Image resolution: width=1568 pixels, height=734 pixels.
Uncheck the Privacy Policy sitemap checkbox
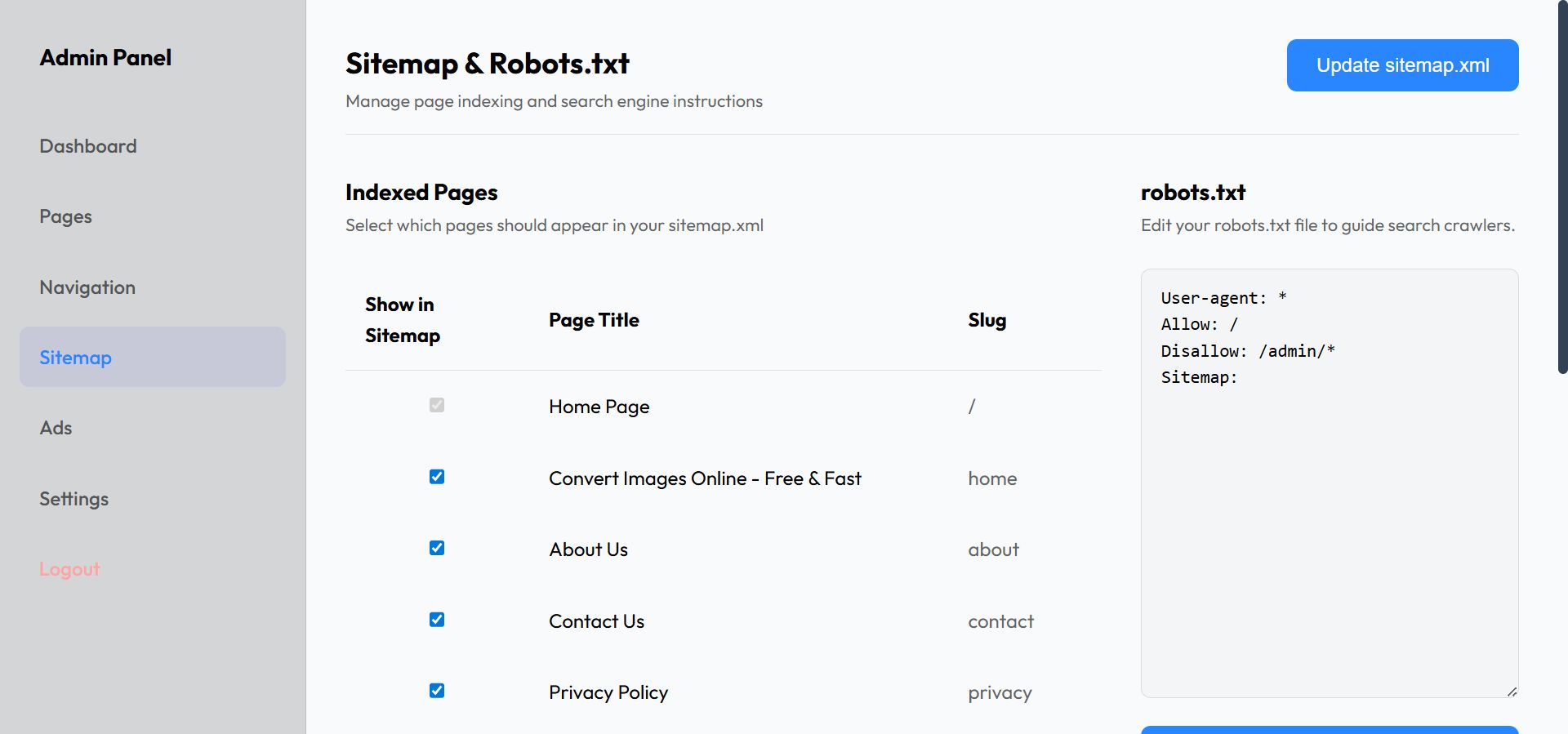437,691
